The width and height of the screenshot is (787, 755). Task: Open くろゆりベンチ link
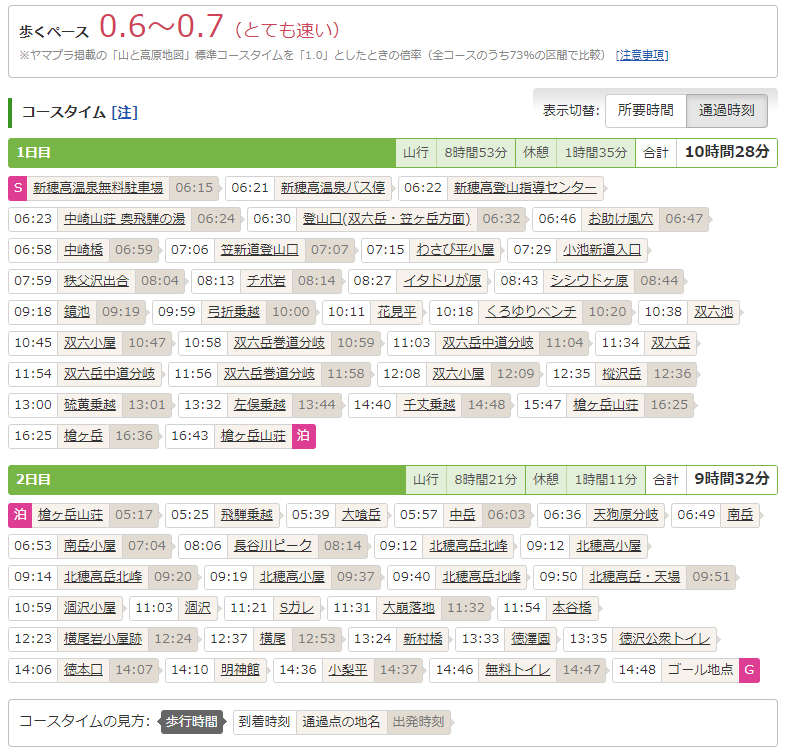pos(531,312)
